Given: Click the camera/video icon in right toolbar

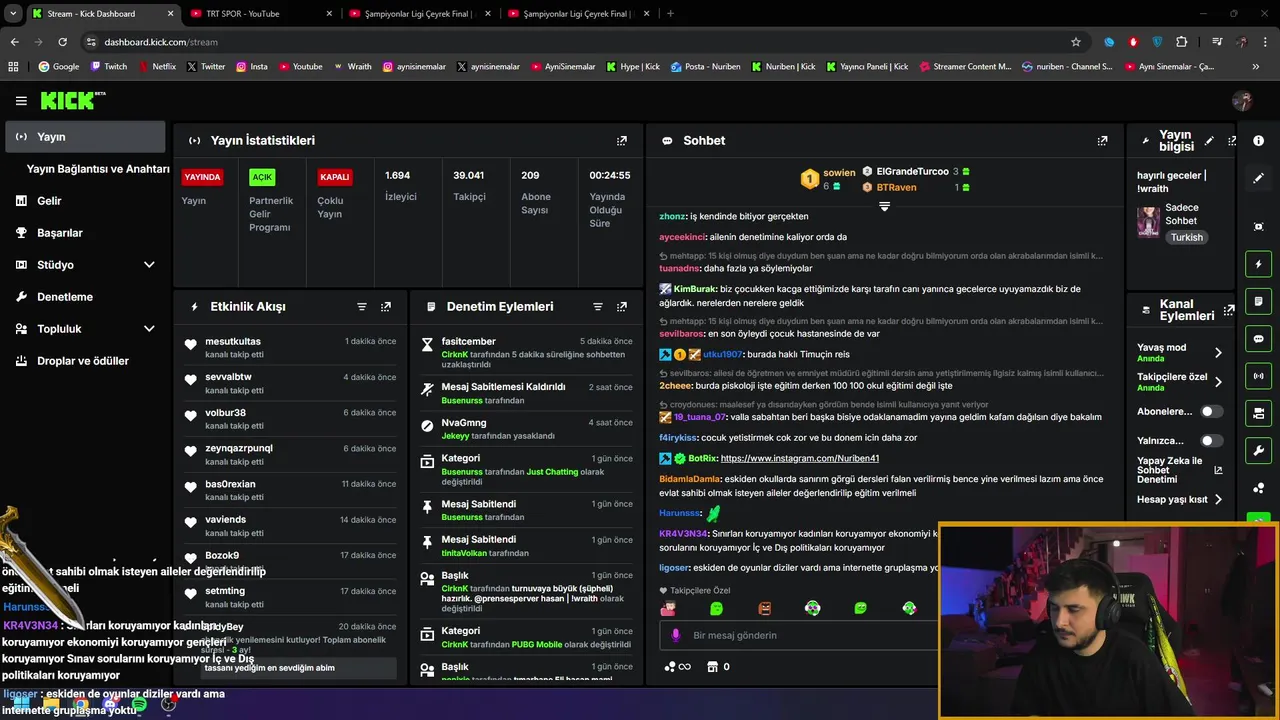Looking at the screenshot, I should coord(1258,413).
